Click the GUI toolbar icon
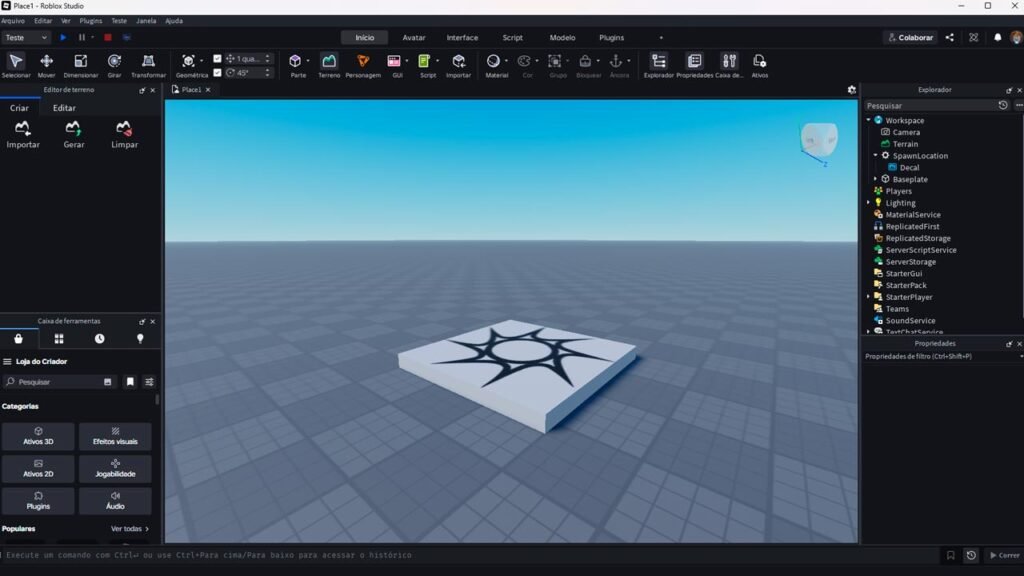 394,61
